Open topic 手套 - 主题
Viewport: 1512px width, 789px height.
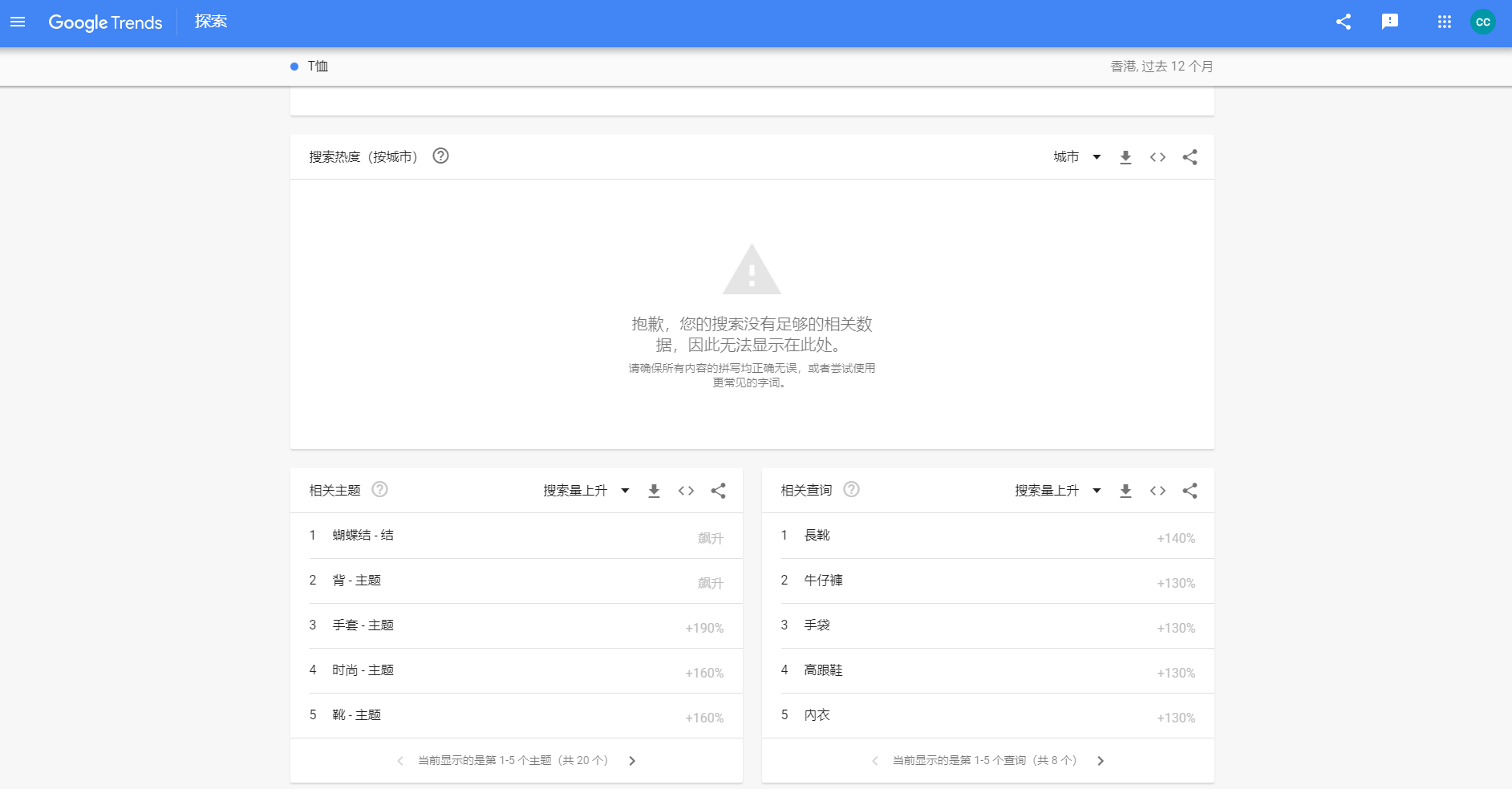pyautogui.click(x=517, y=625)
